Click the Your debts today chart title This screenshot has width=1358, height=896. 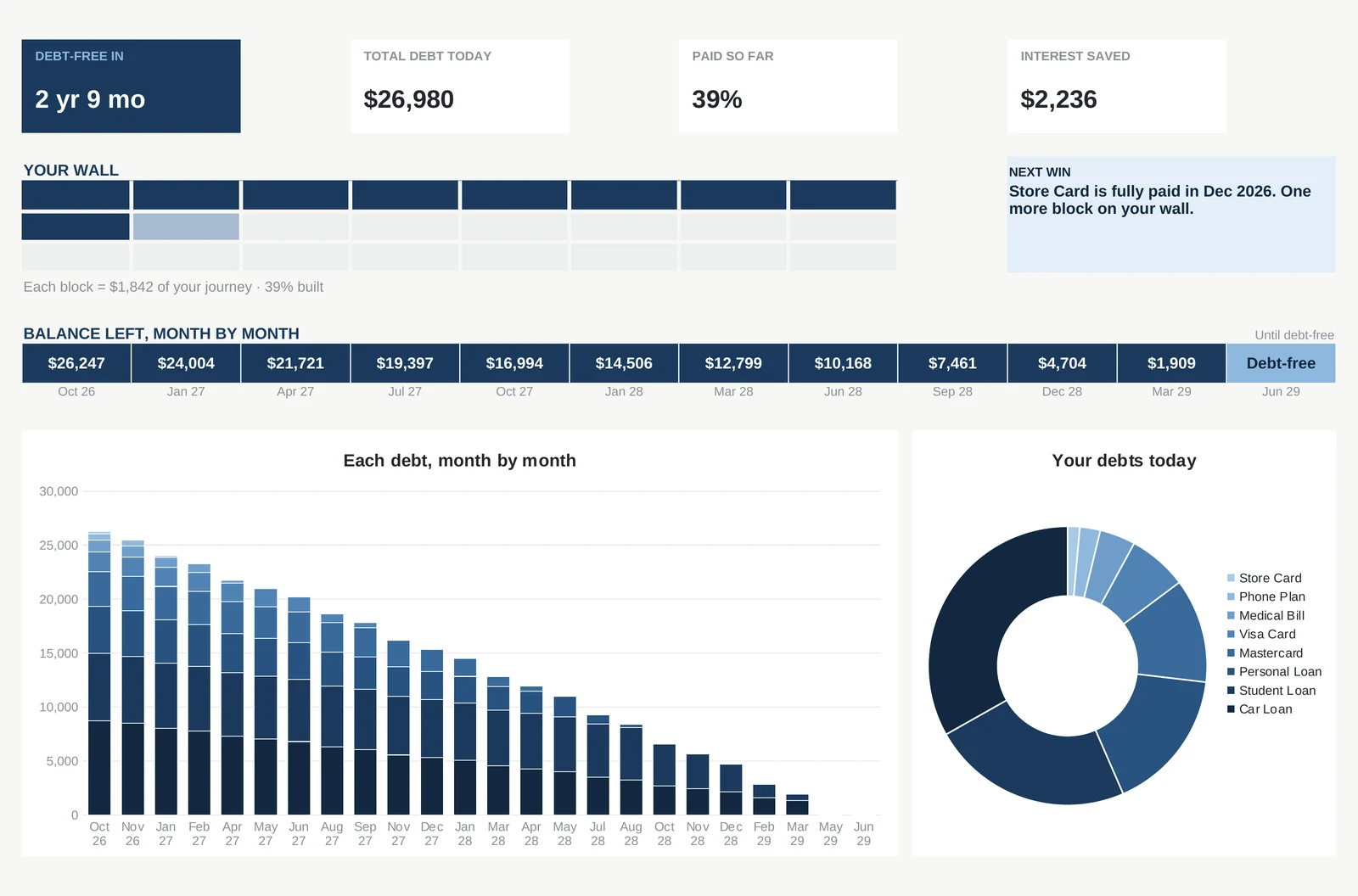pos(1124,461)
